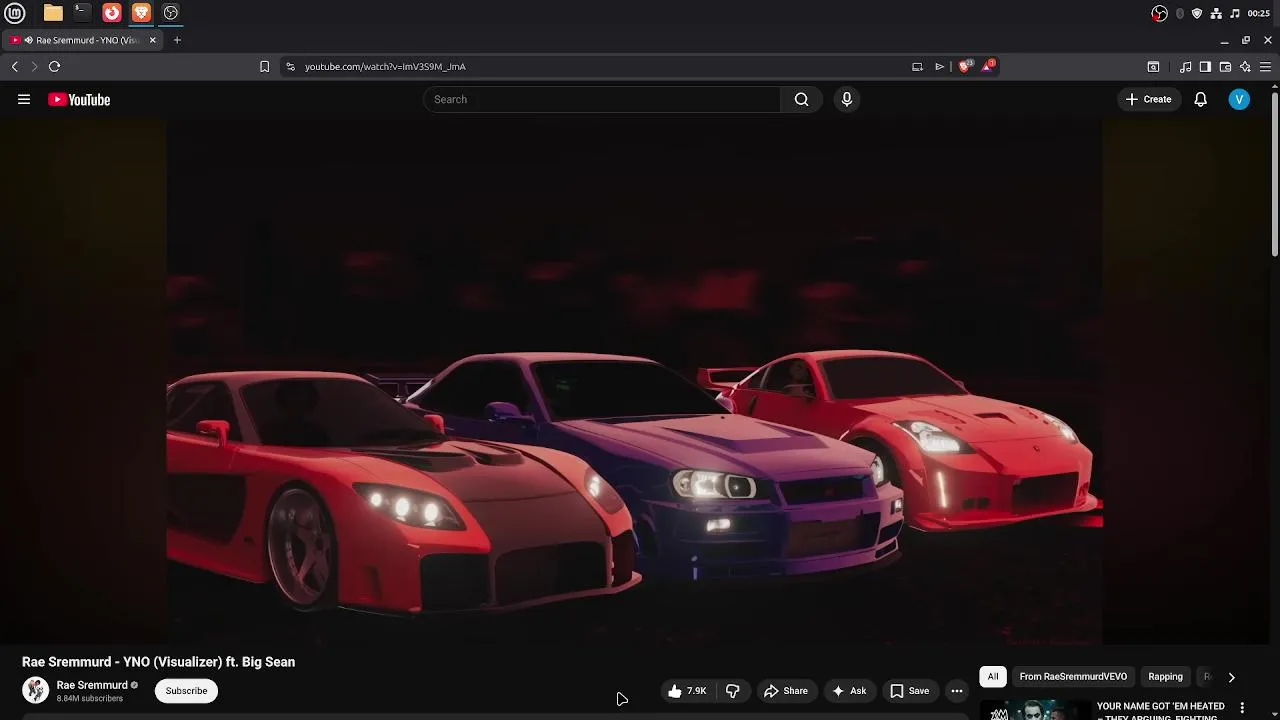Click the youtube.com URL in address bar

(x=385, y=67)
